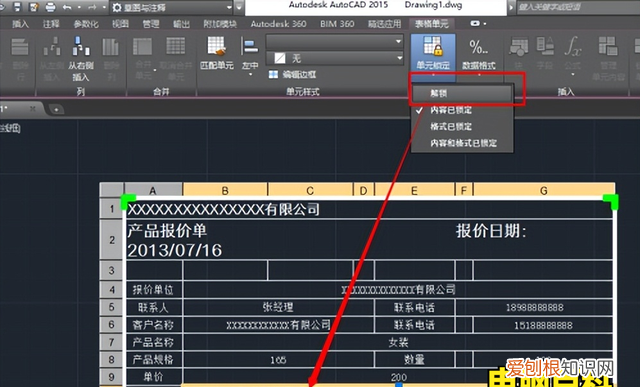The image size is (640, 387).
Task: Open the 草图与注释 workspace dropdown
Action: [172, 7]
